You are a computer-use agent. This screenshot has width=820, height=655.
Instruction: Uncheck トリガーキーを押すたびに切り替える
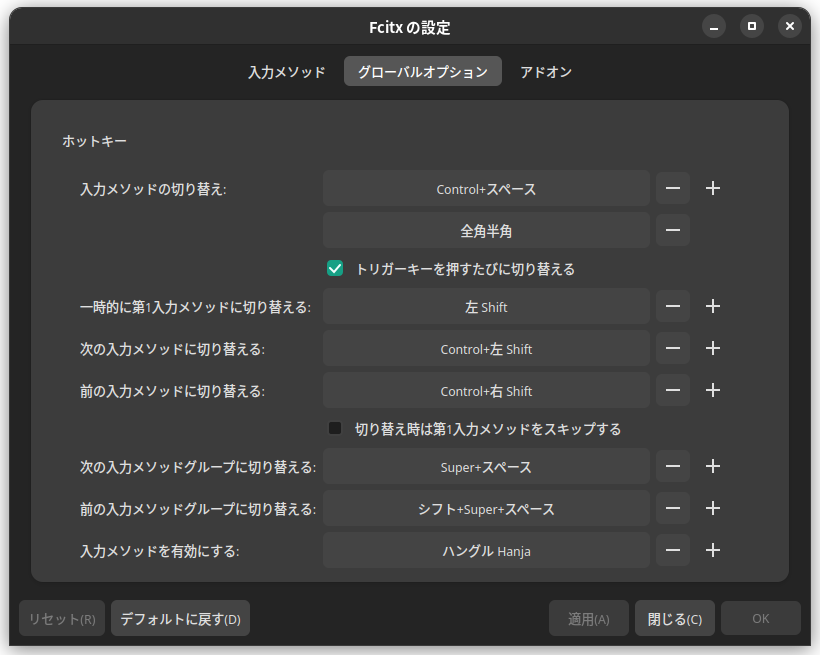335,268
